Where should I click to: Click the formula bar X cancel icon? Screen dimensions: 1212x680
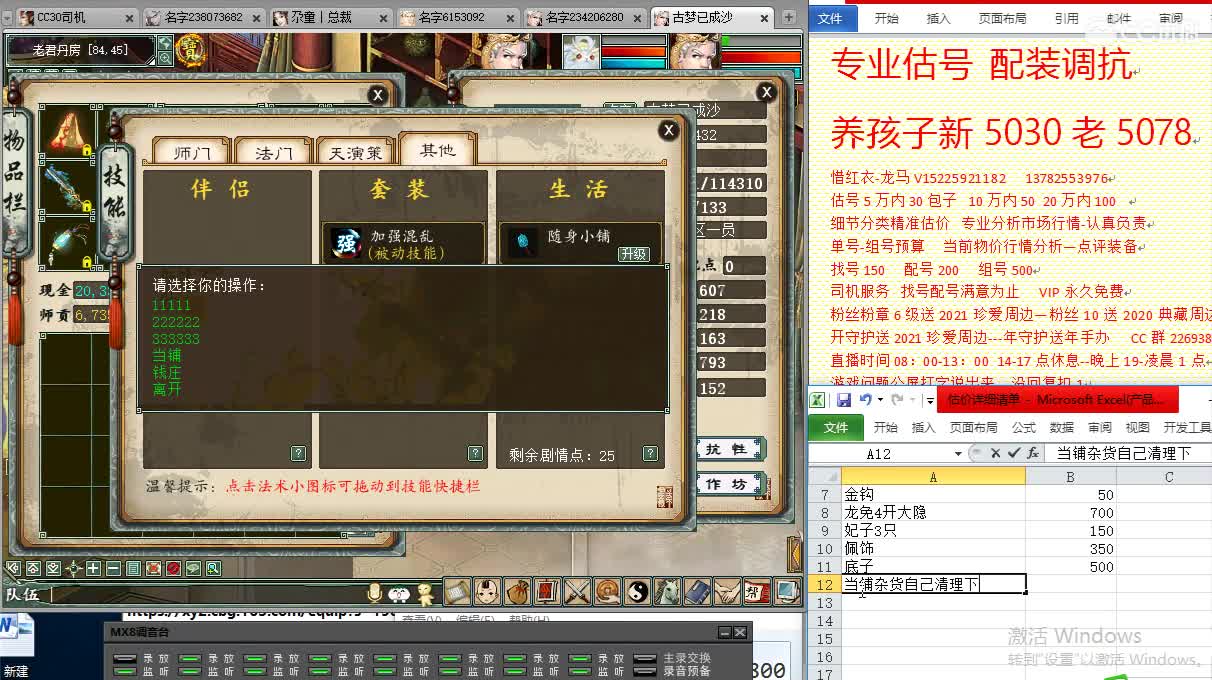pyautogui.click(x=998, y=453)
